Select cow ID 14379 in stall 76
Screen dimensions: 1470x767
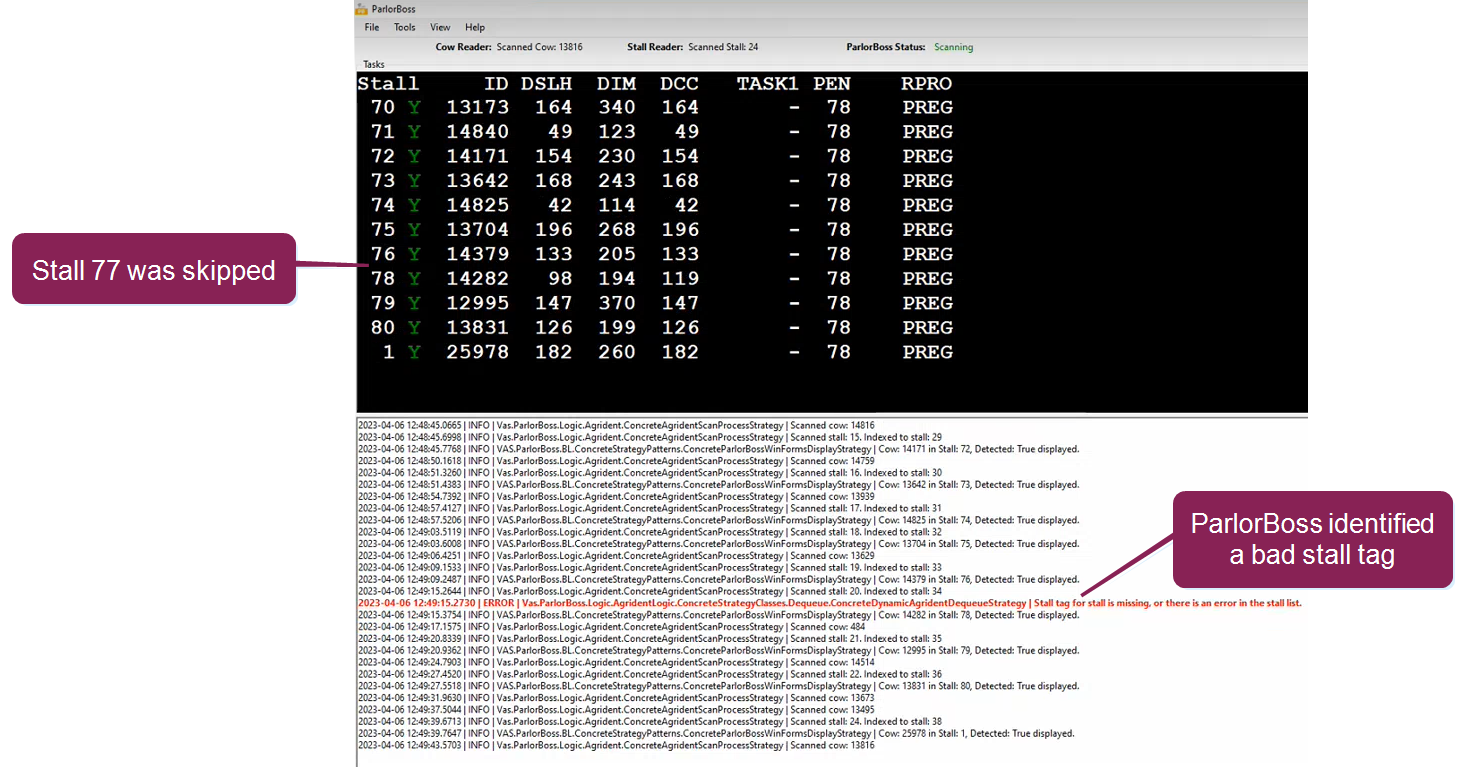[477, 254]
